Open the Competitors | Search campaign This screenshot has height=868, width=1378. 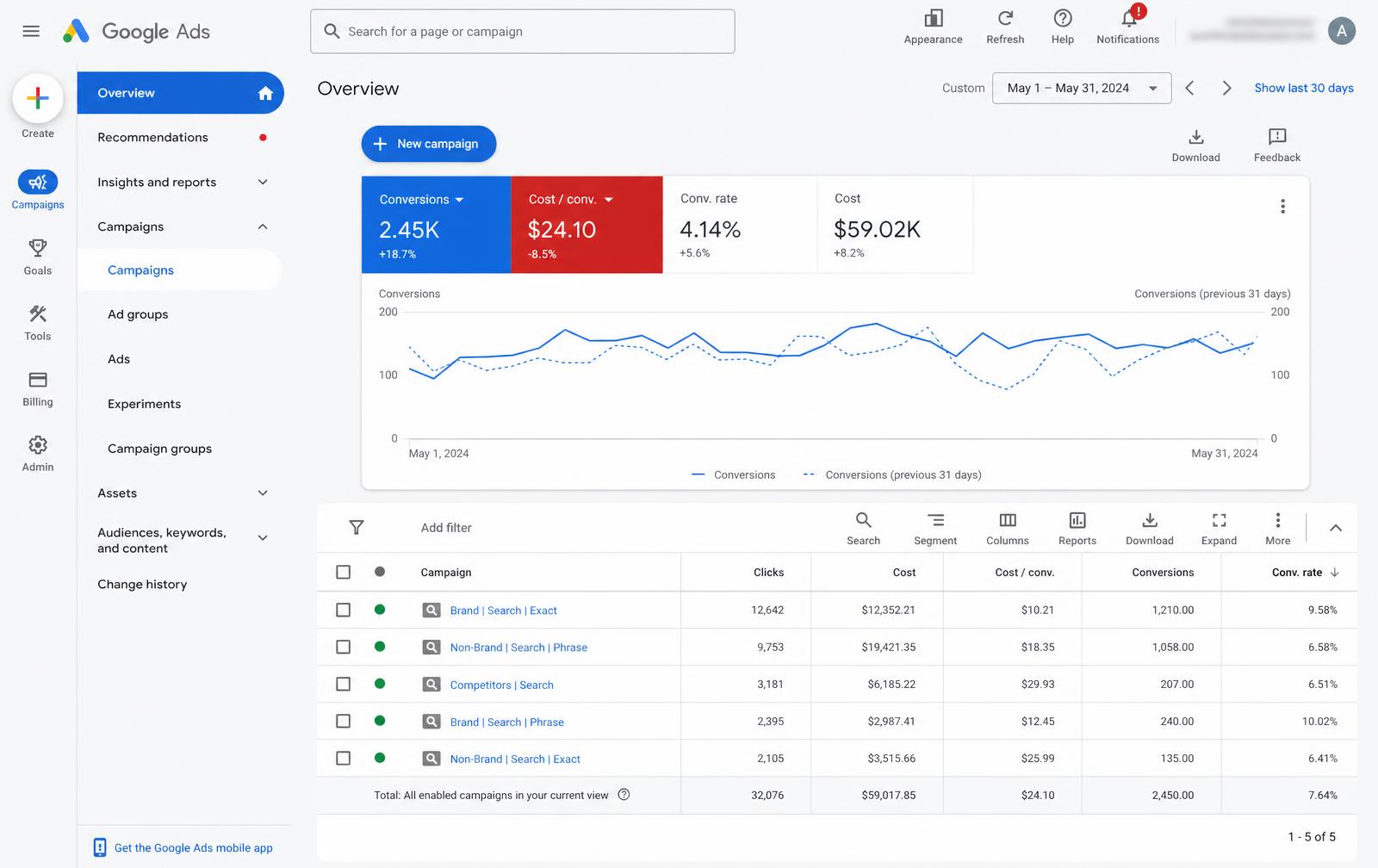point(501,685)
